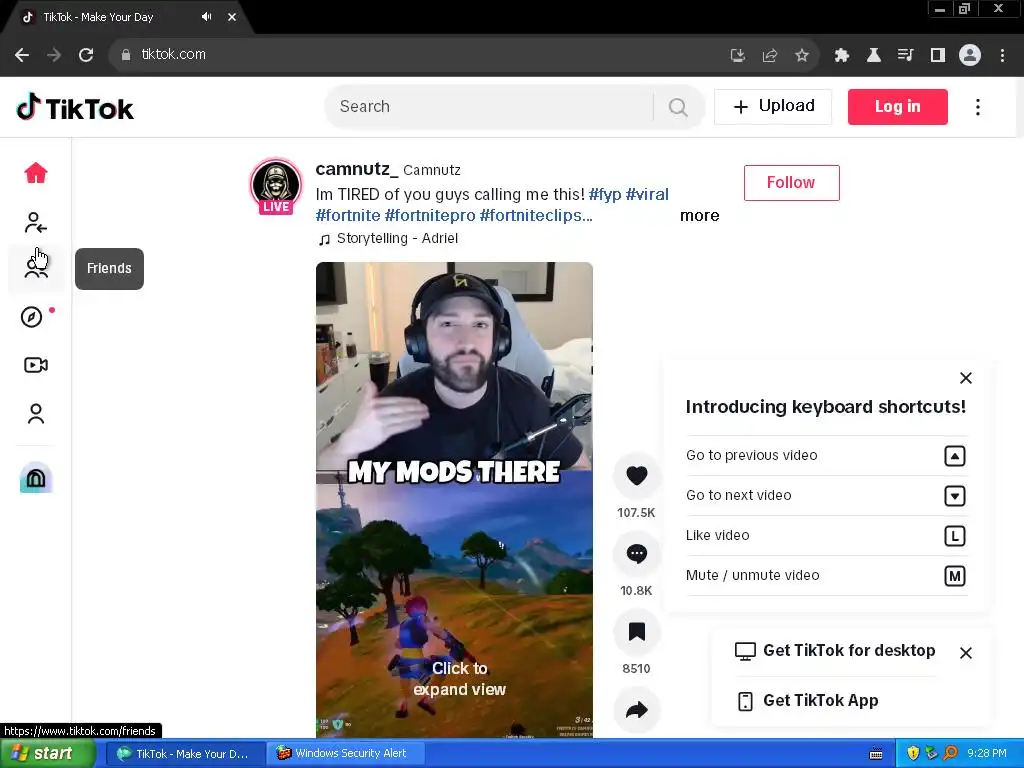The image size is (1024, 768).
Task: Click the install app icon in address bar
Action: click(x=737, y=55)
